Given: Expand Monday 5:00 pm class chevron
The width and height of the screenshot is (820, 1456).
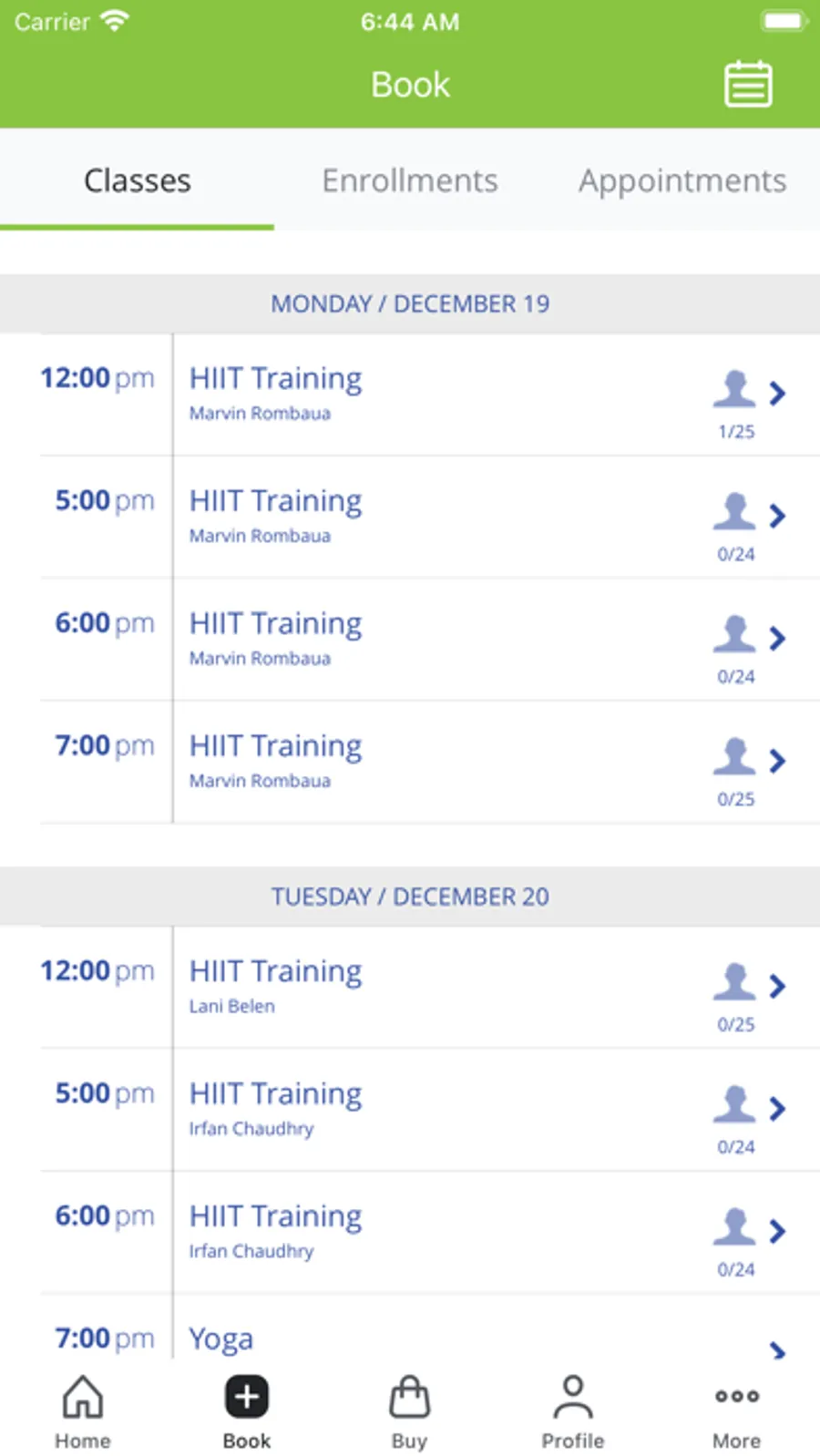Looking at the screenshot, I should (x=777, y=516).
